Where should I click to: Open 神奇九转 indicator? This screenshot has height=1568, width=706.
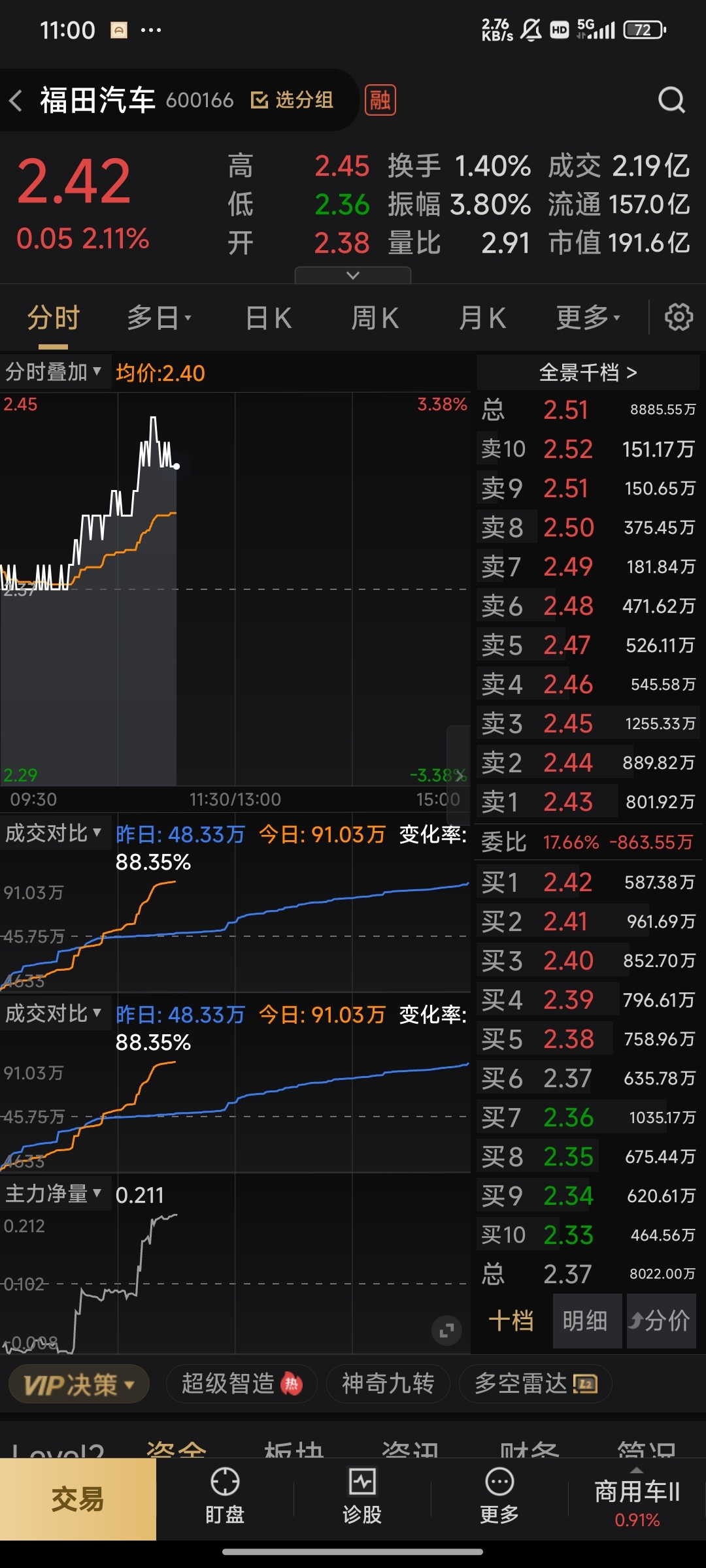(388, 1384)
